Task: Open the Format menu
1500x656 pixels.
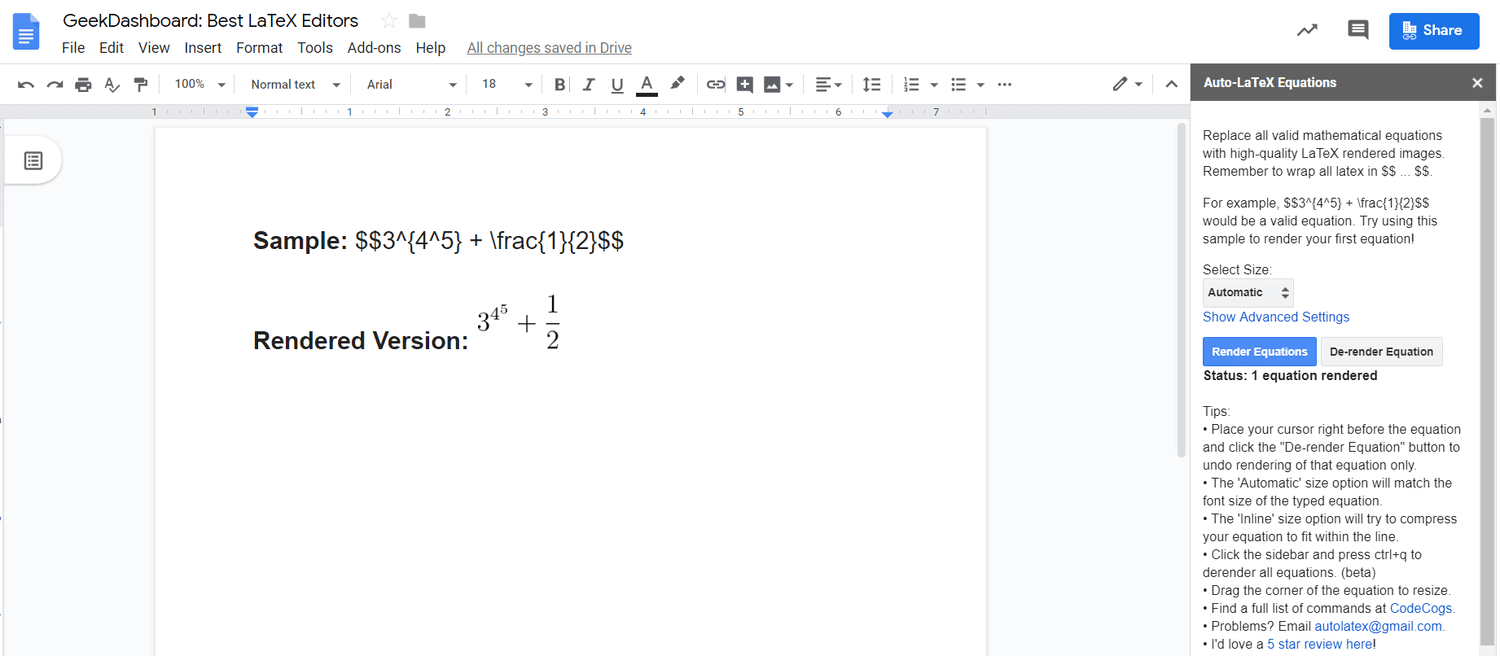Action: click(259, 48)
